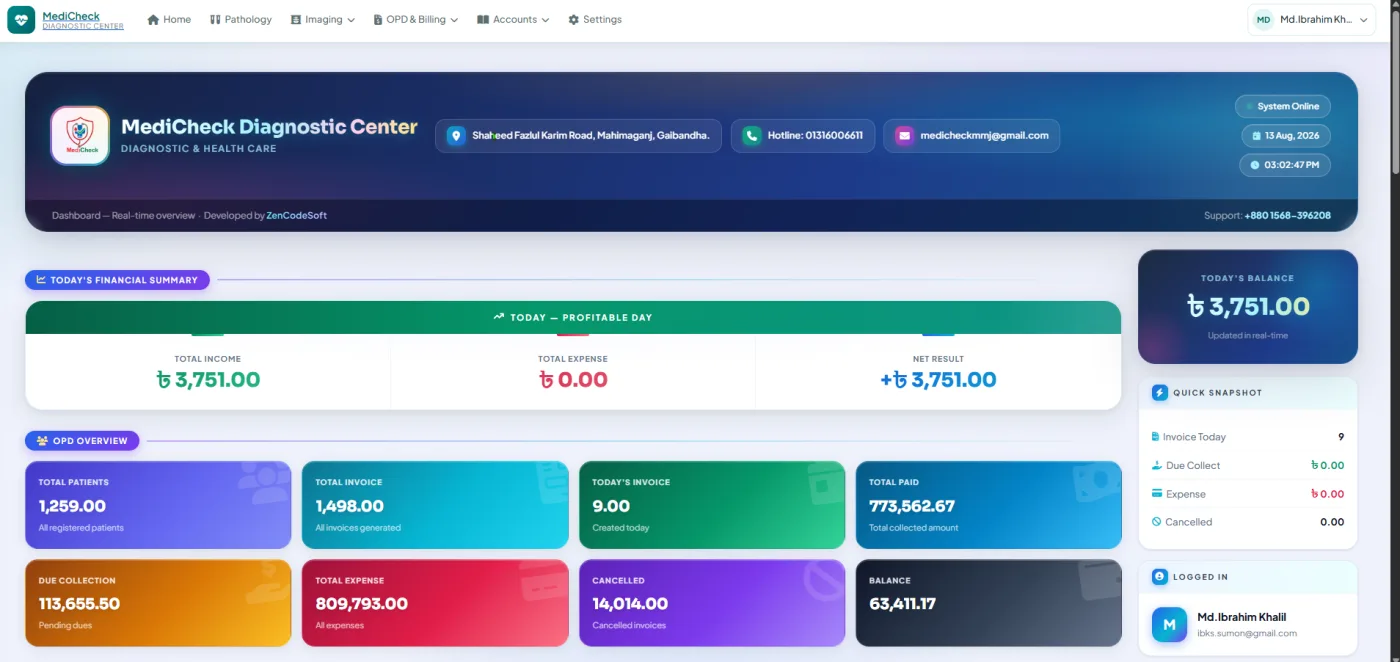
Task: Open the Total Paid card
Action: 989,505
